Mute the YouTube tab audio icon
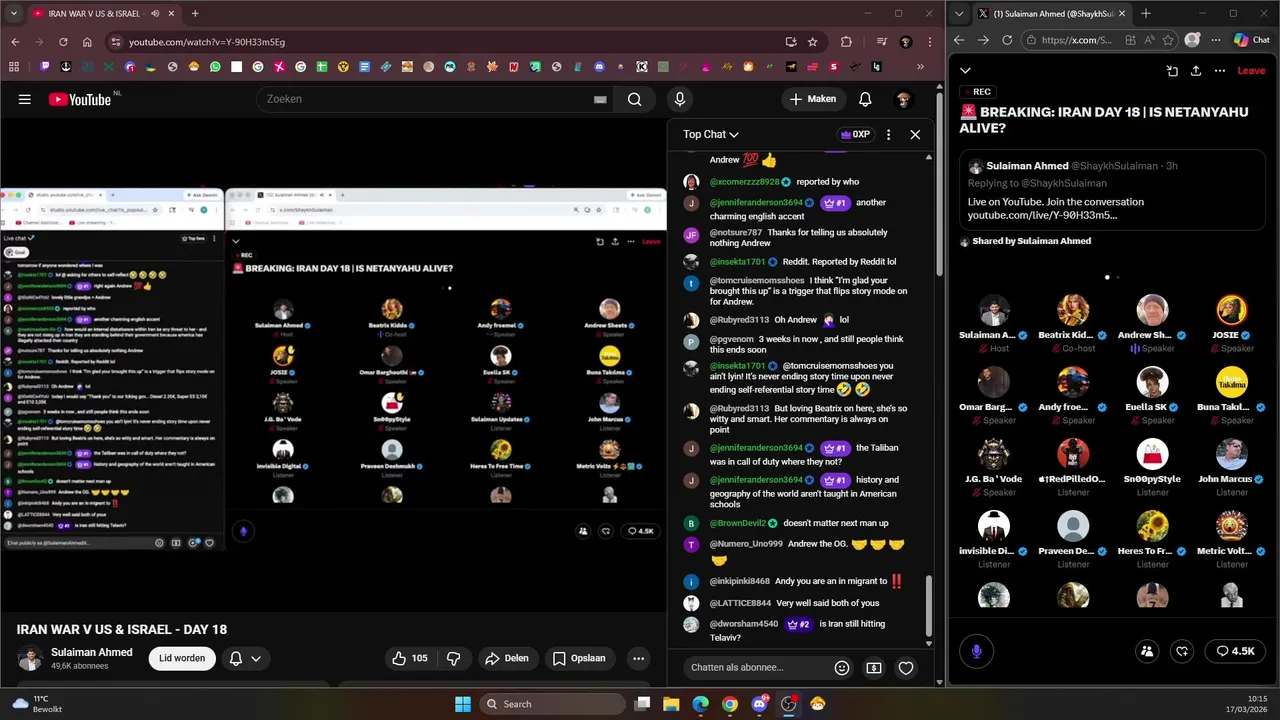The width and height of the screenshot is (1280, 720). pyautogui.click(x=156, y=14)
